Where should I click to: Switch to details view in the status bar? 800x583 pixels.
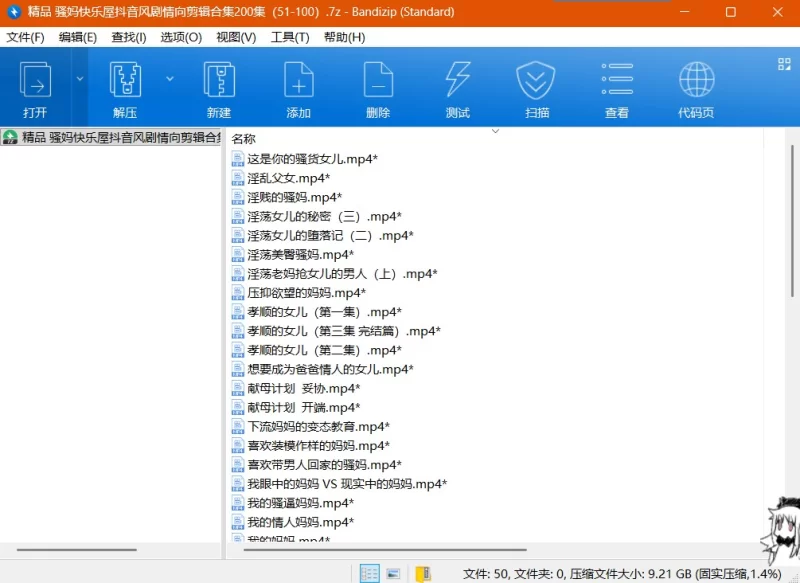coord(369,573)
